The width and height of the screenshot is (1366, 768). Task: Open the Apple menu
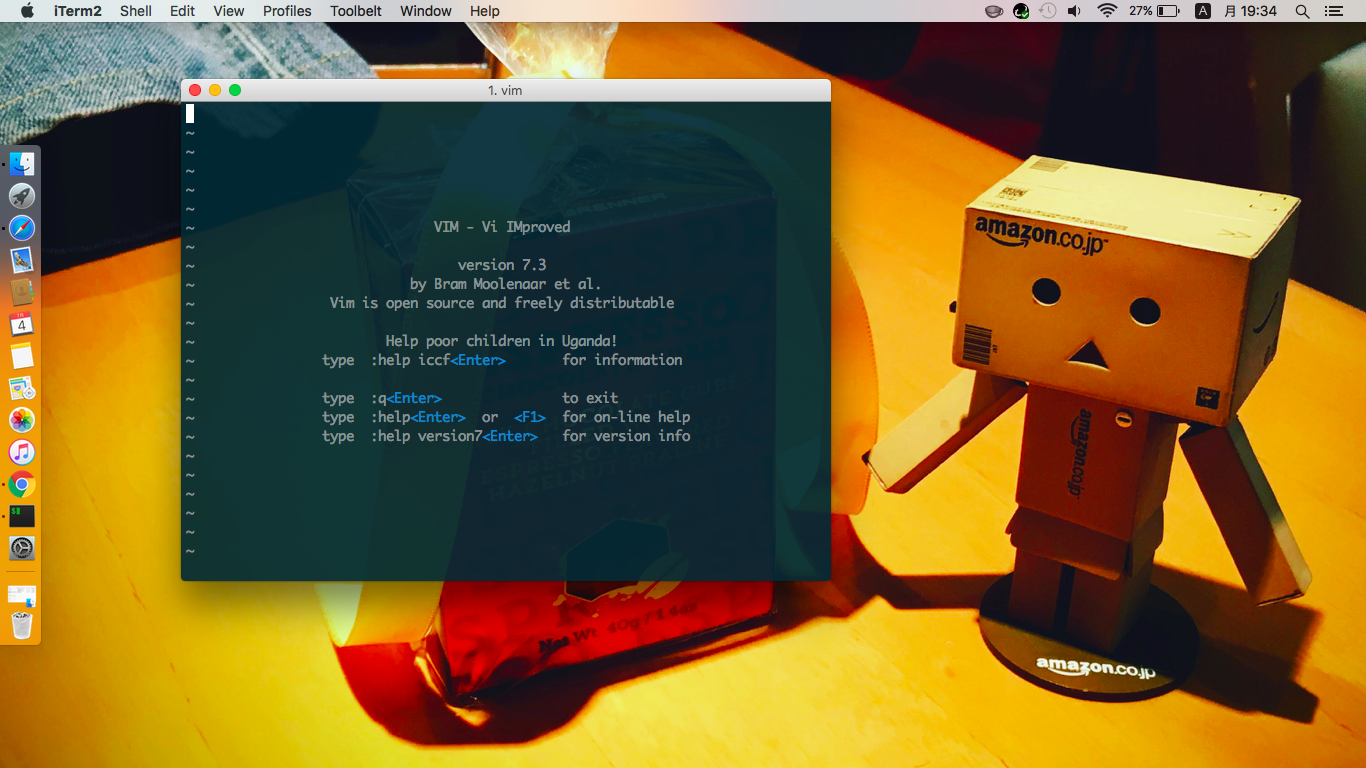point(27,11)
